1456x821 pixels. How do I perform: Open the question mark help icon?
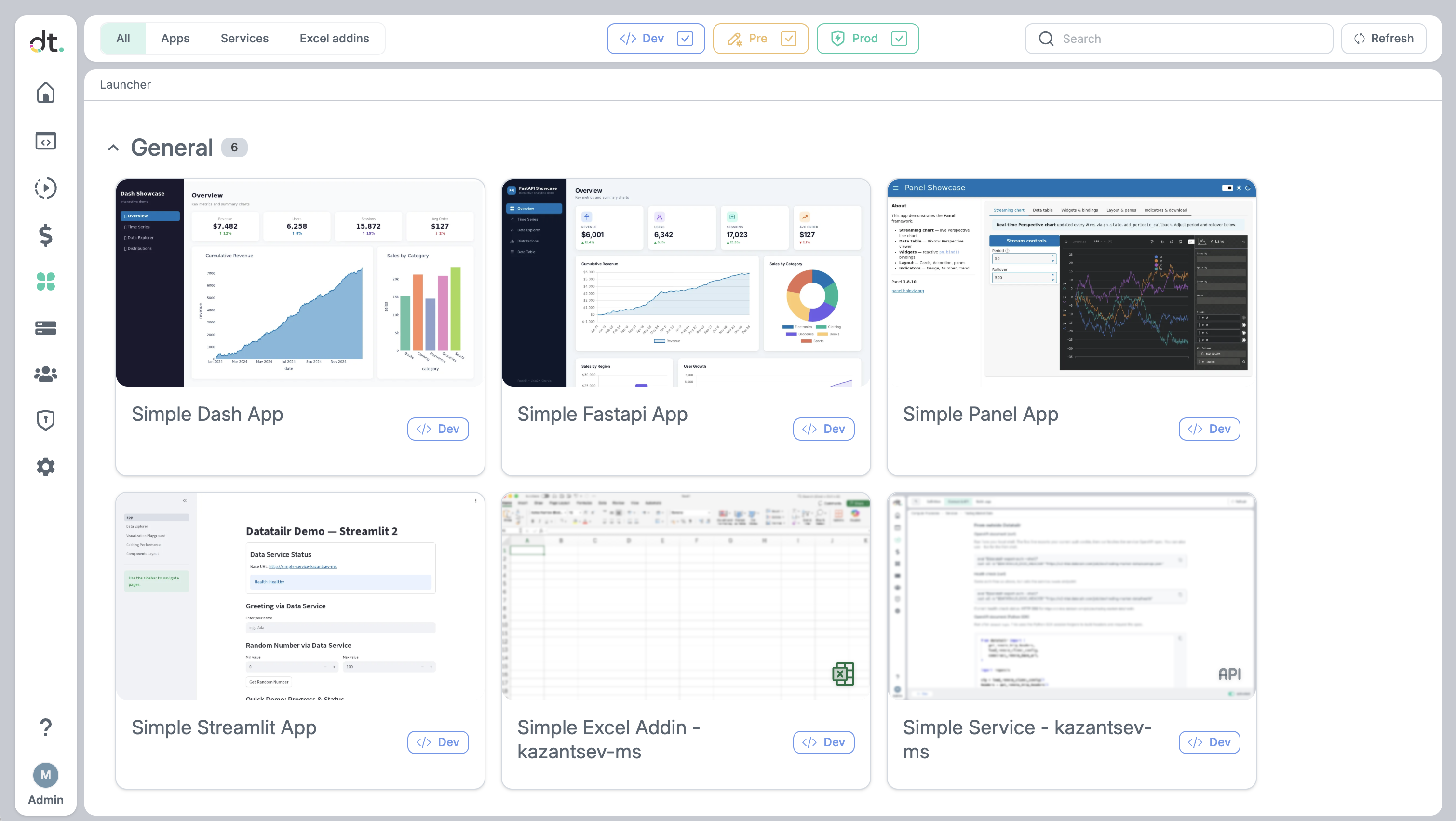pyautogui.click(x=46, y=727)
